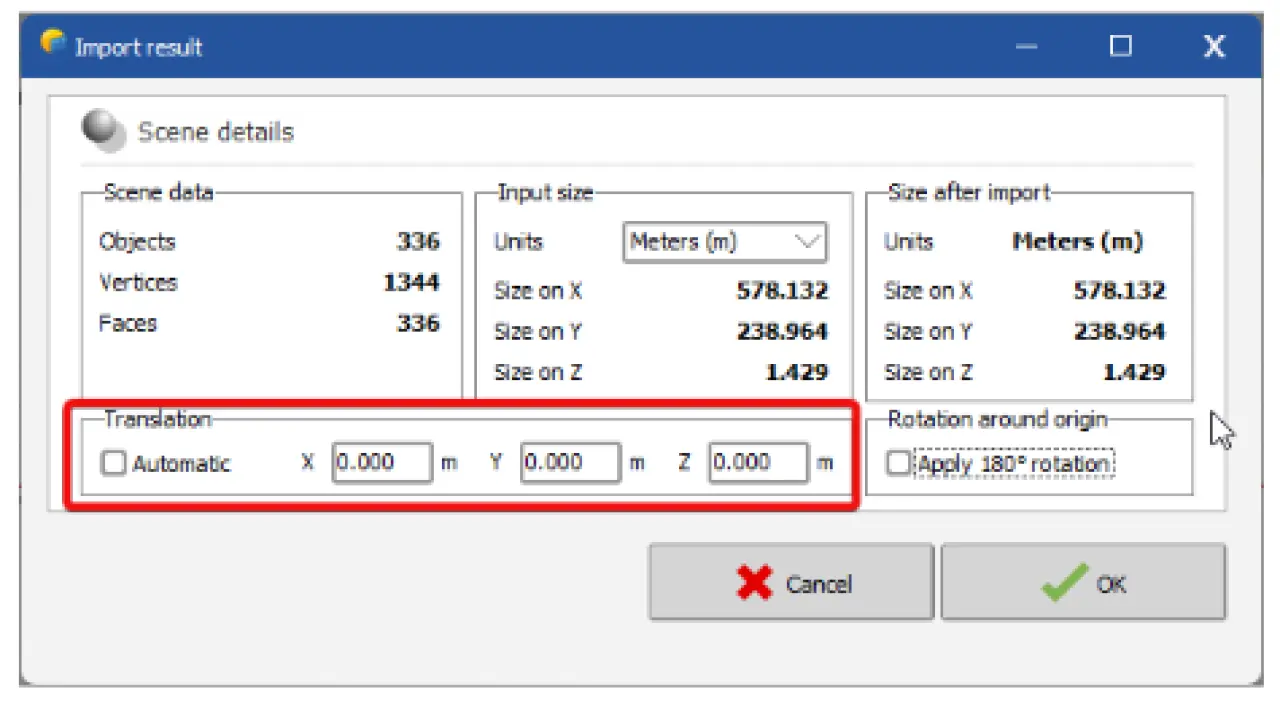Image resolution: width=1280 pixels, height=701 pixels.
Task: Click the application icon in the title bar
Action: coord(52,44)
